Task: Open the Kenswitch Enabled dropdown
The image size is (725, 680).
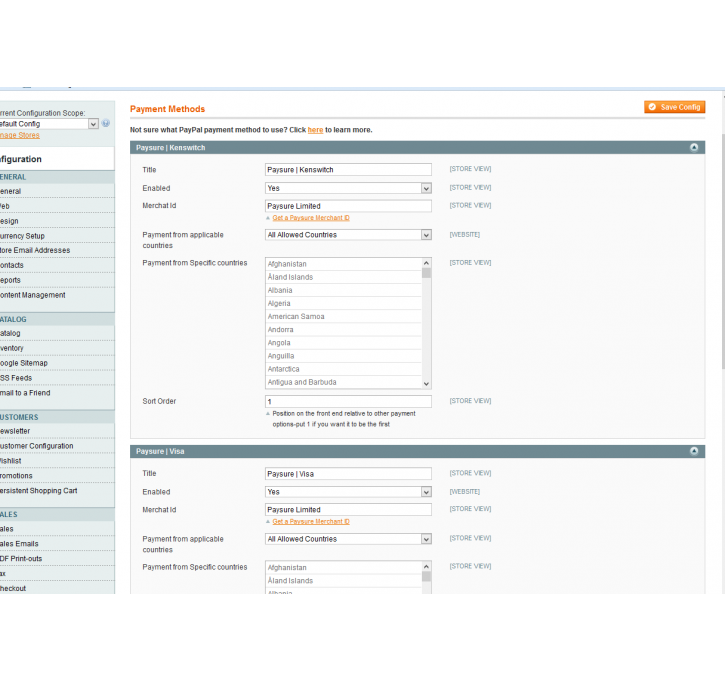Action: (x=348, y=188)
